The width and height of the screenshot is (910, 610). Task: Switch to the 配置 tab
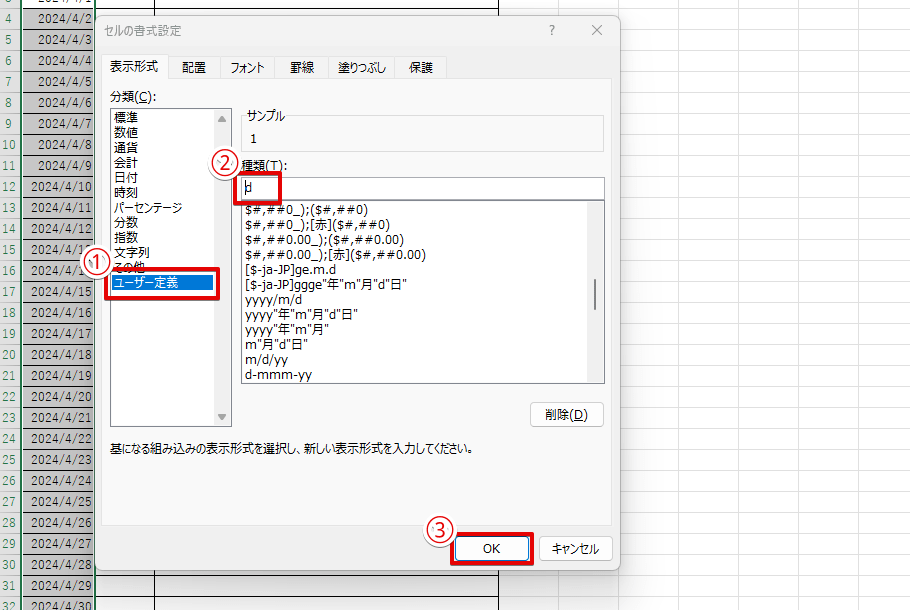tap(194, 68)
